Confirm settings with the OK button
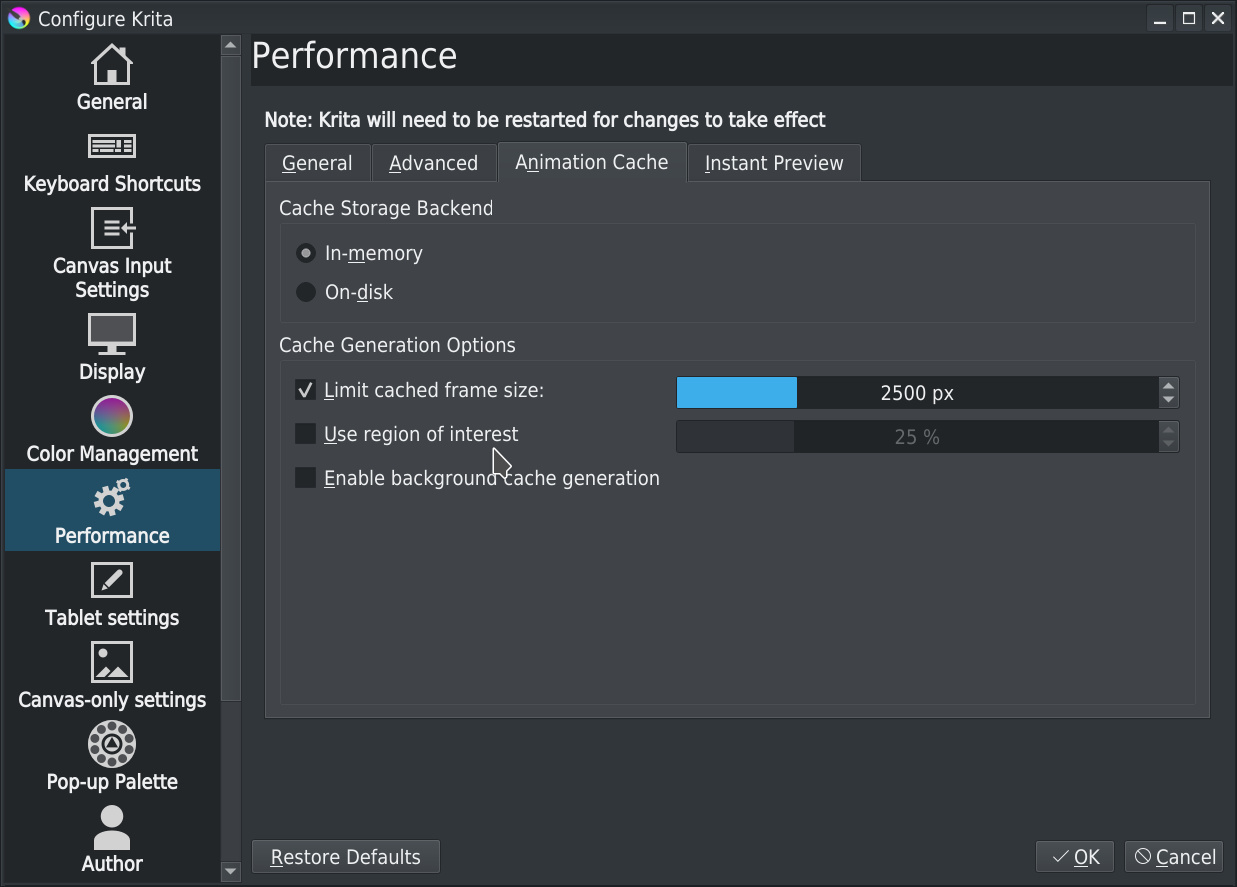1237x887 pixels. tap(1076, 857)
